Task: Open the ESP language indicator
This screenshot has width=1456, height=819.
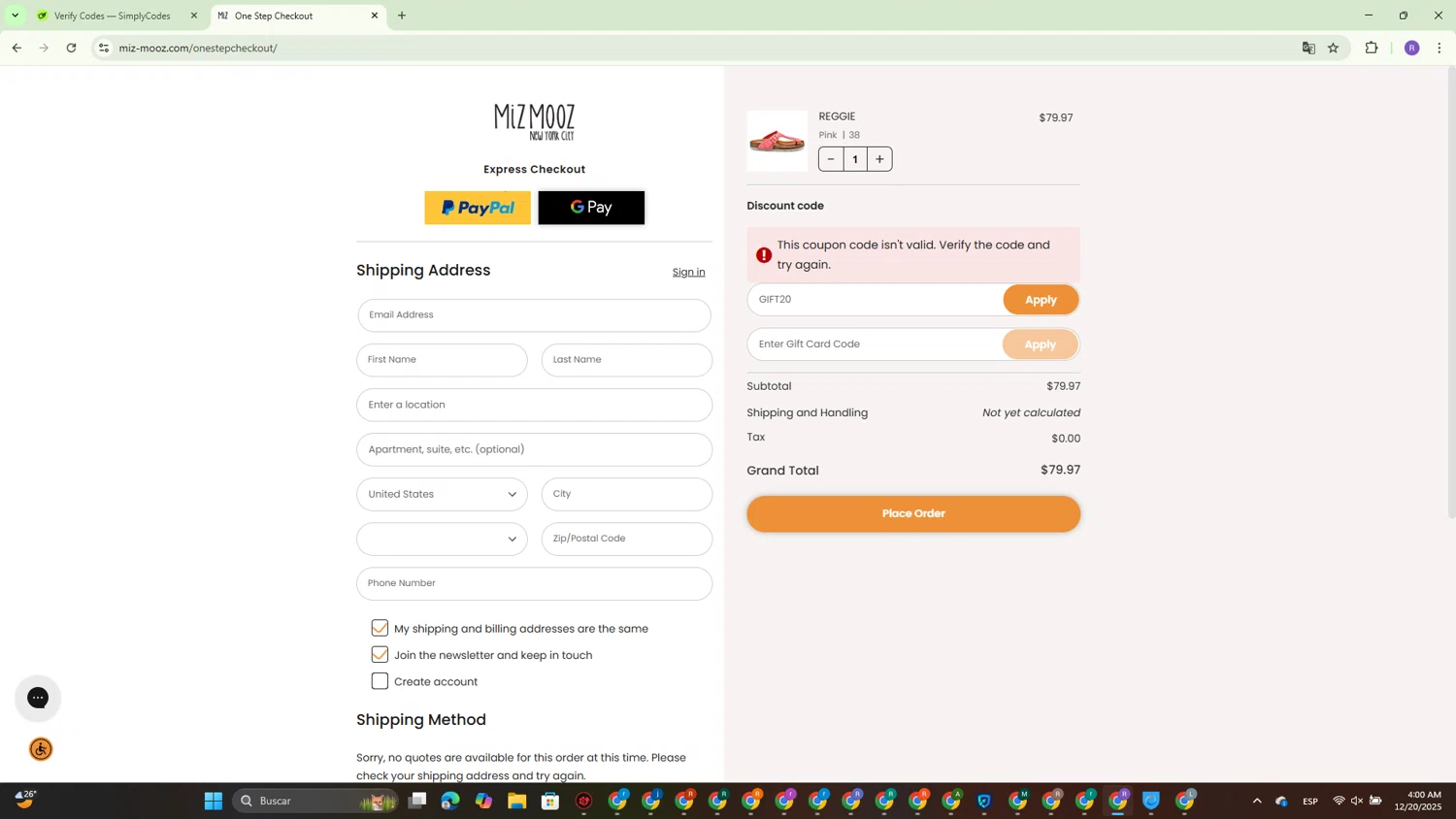Action: click(1310, 801)
